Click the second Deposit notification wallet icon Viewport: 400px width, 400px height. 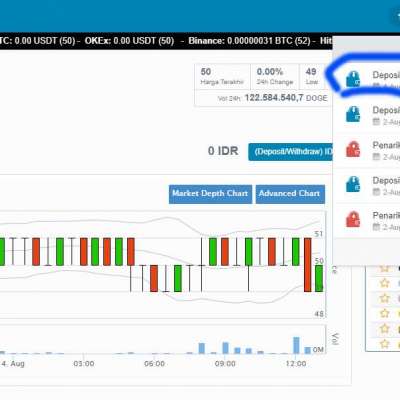[353, 114]
